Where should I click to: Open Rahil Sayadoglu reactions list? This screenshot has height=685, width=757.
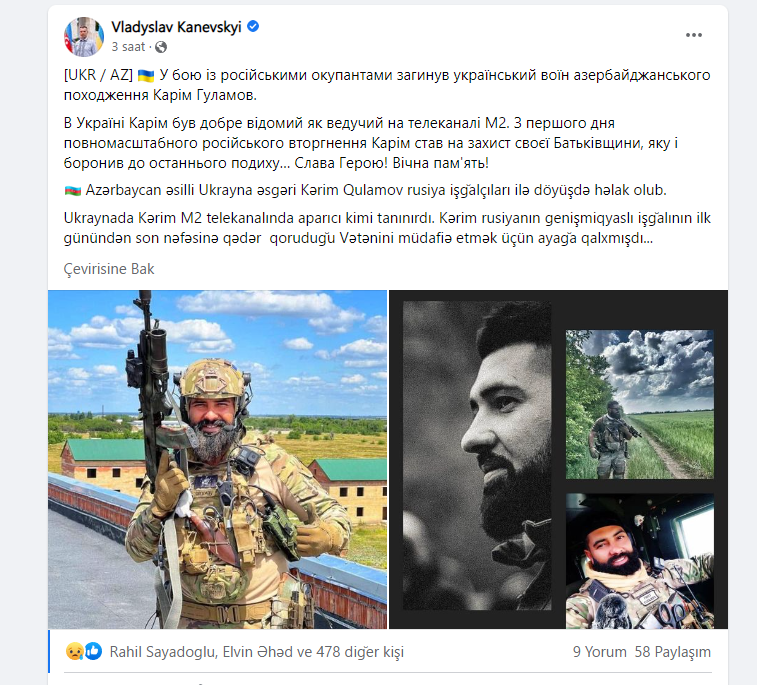pos(163,652)
